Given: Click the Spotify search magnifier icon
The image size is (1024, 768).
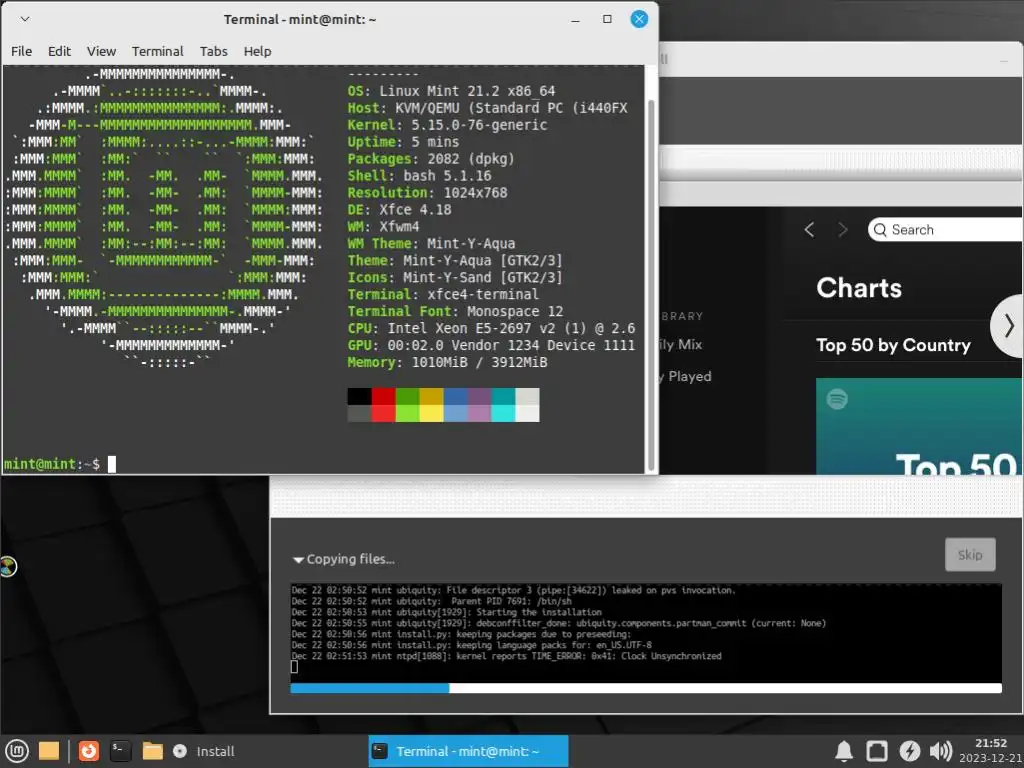Looking at the screenshot, I should pos(880,229).
